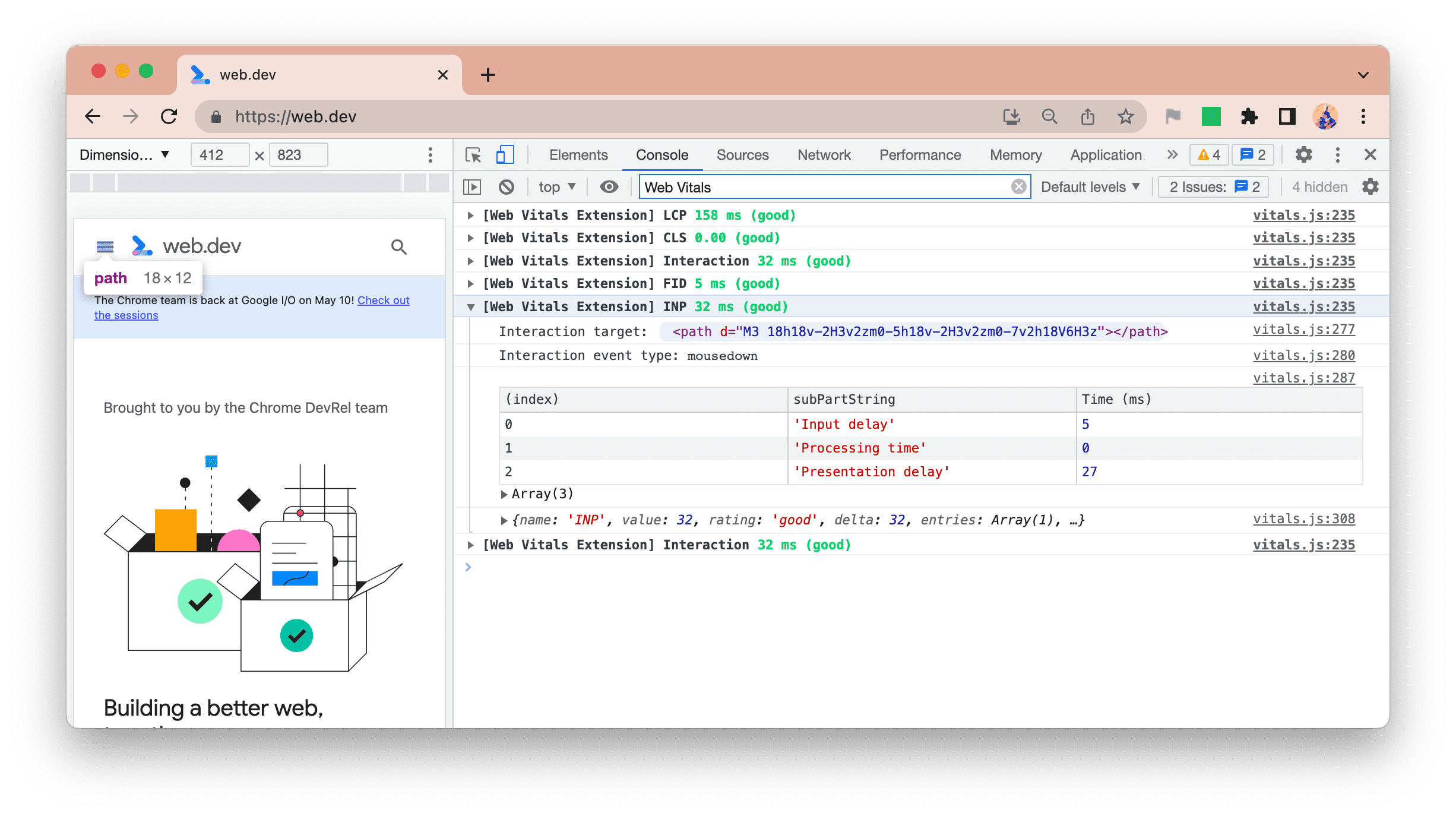
Task: Click the eye/filter visibility icon
Action: [607, 187]
